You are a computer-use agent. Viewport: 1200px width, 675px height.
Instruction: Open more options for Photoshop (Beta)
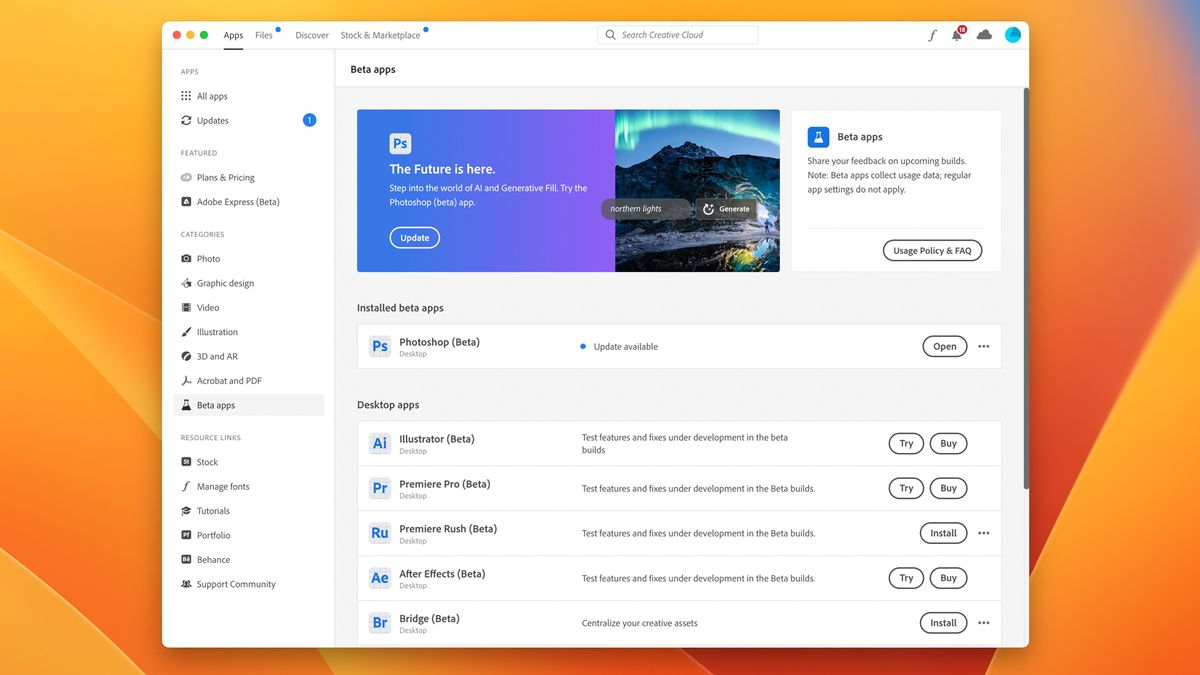984,347
